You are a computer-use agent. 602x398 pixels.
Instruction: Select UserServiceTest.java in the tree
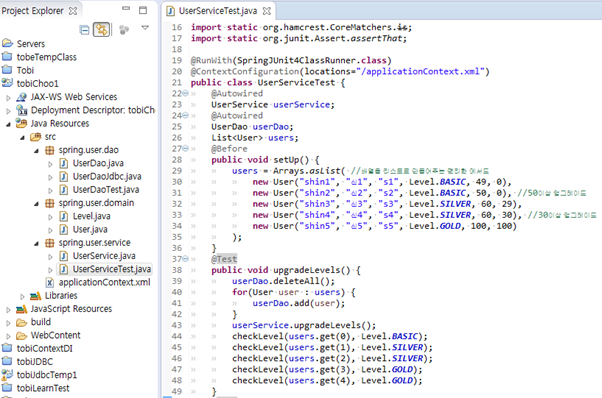tap(112, 269)
